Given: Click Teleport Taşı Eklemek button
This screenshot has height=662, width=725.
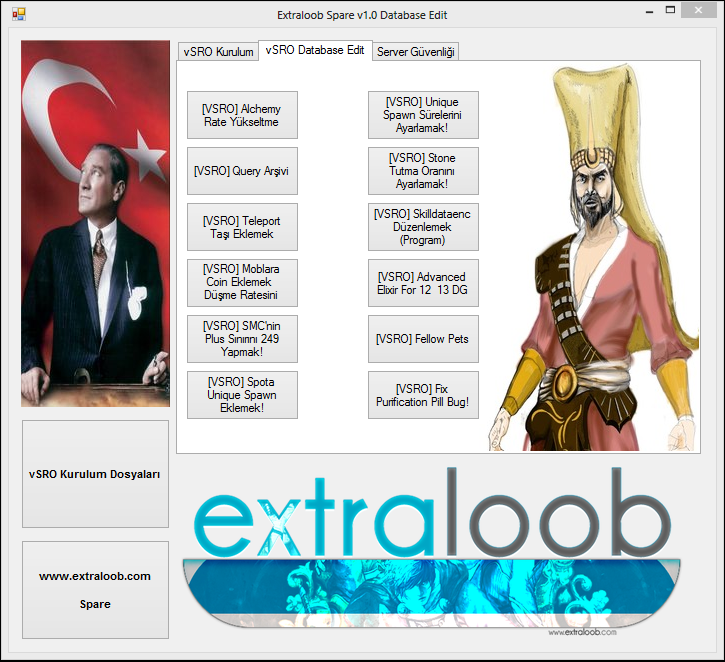Looking at the screenshot, I should [242, 227].
